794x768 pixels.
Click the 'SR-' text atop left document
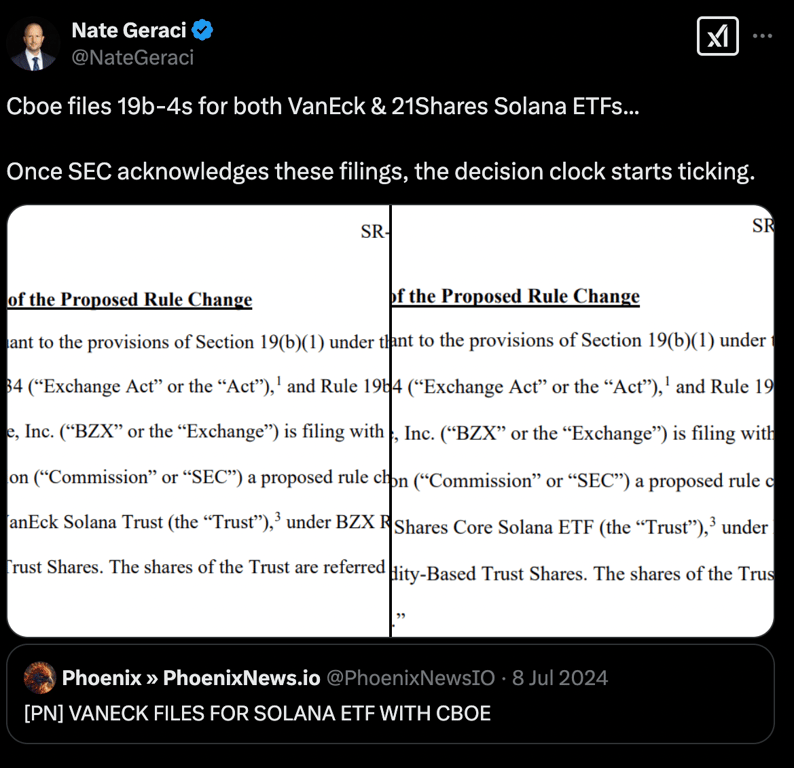374,232
